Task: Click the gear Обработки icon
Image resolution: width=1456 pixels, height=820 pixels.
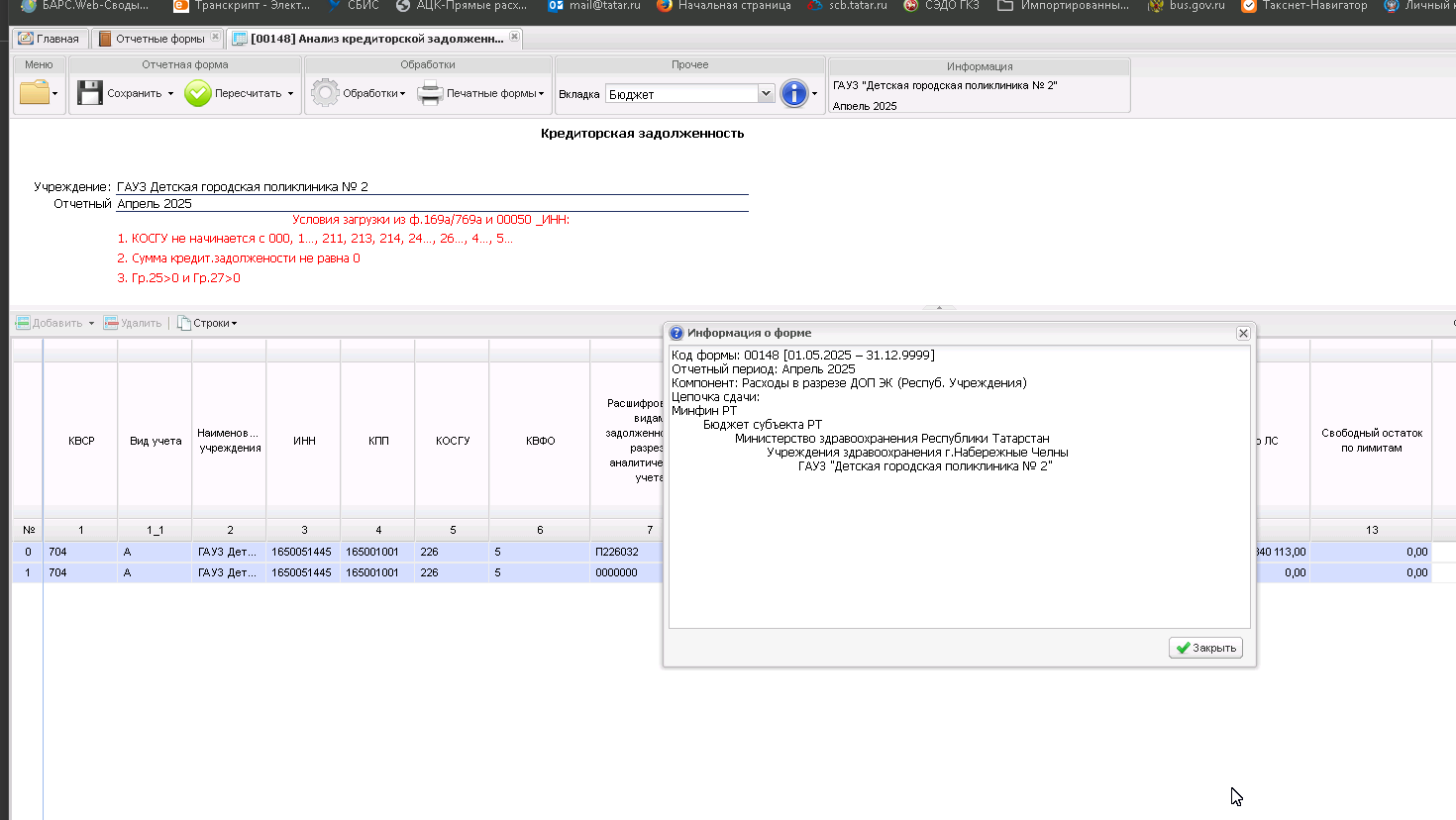Action: (x=325, y=93)
